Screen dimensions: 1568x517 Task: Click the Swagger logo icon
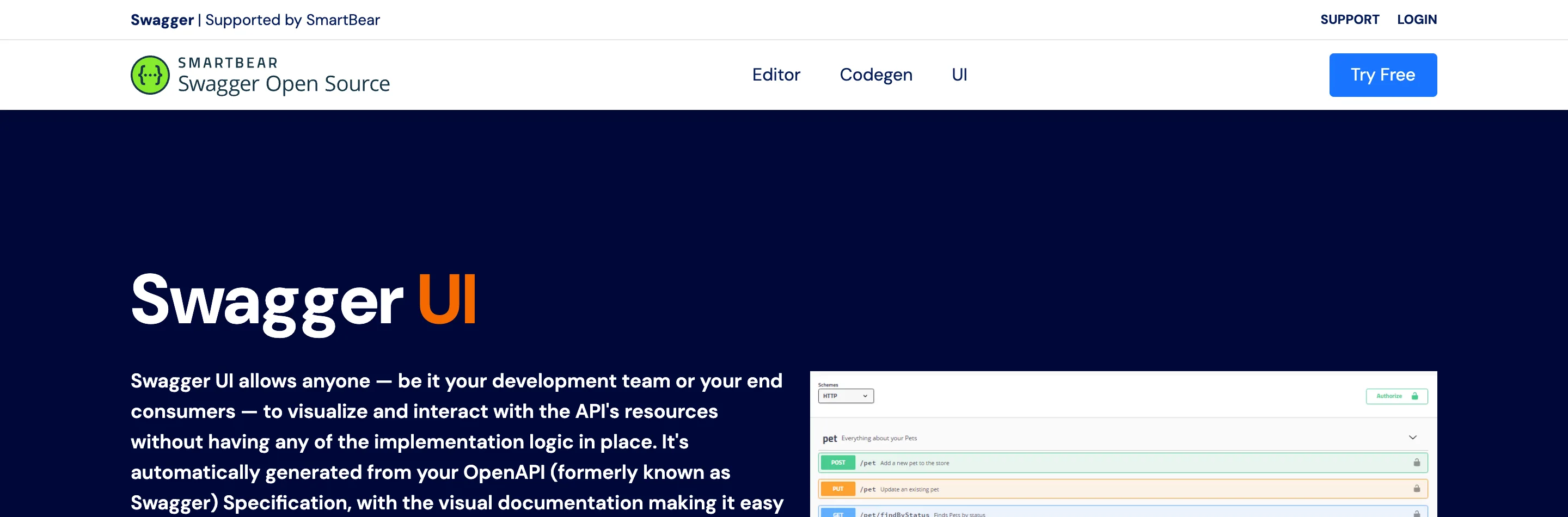[x=150, y=75]
